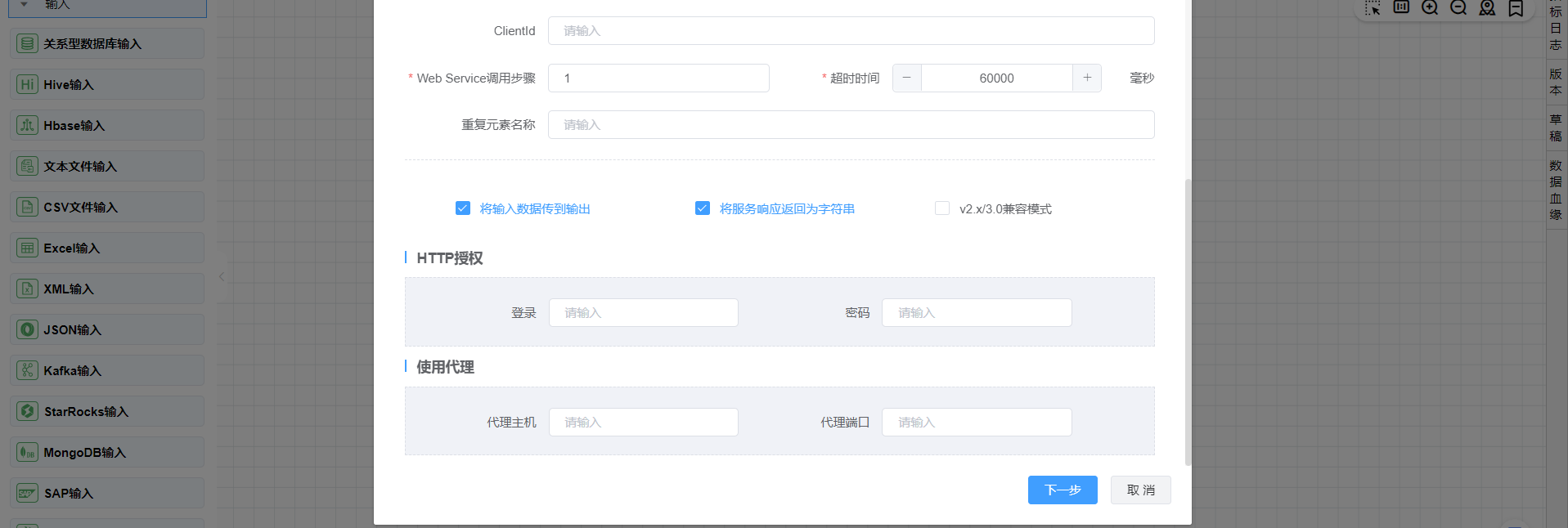Click the bookmark icon in canvas toolbar
This screenshot has height=528, width=1568.
click(1516, 7)
